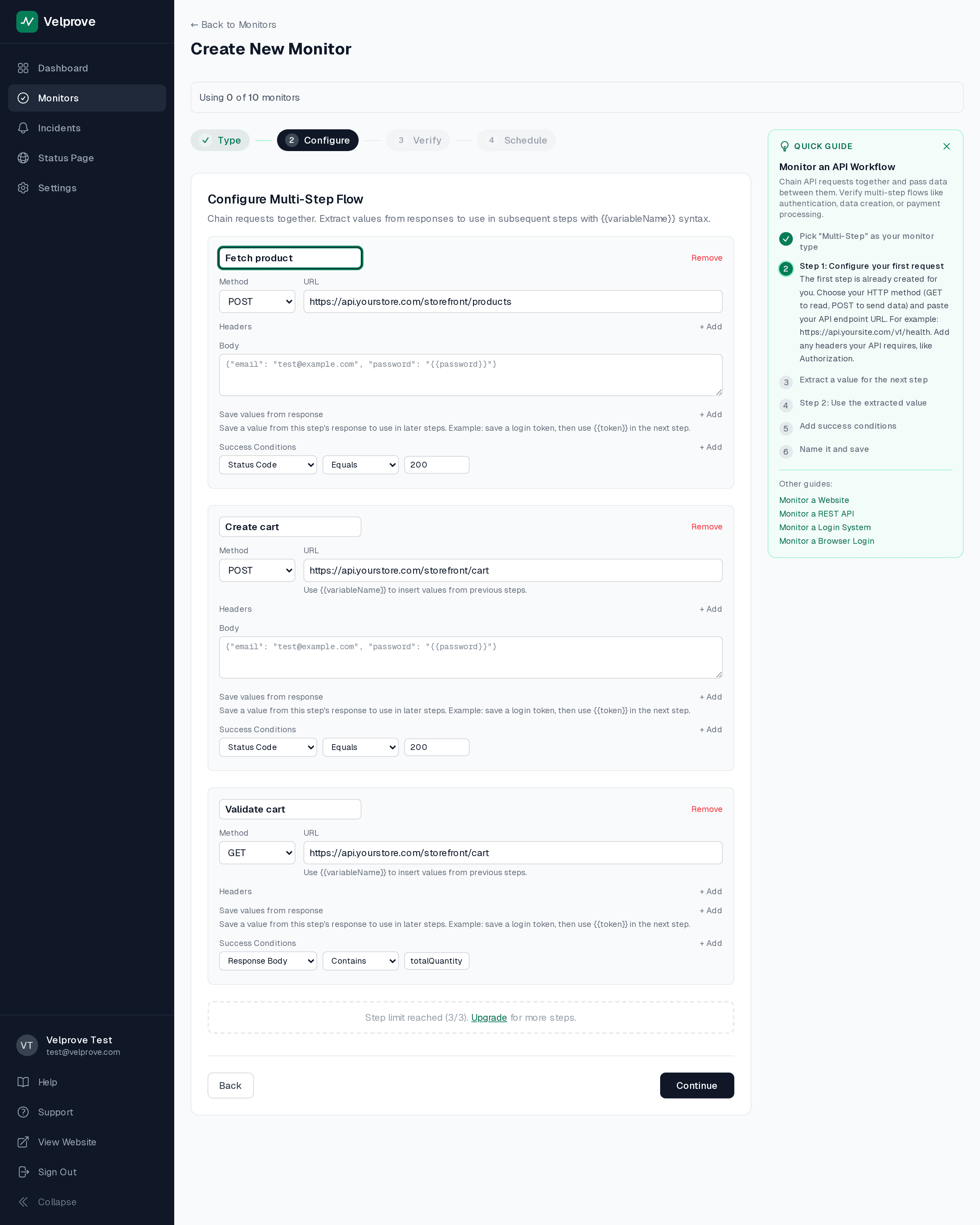Click the Help book icon

[23, 1082]
